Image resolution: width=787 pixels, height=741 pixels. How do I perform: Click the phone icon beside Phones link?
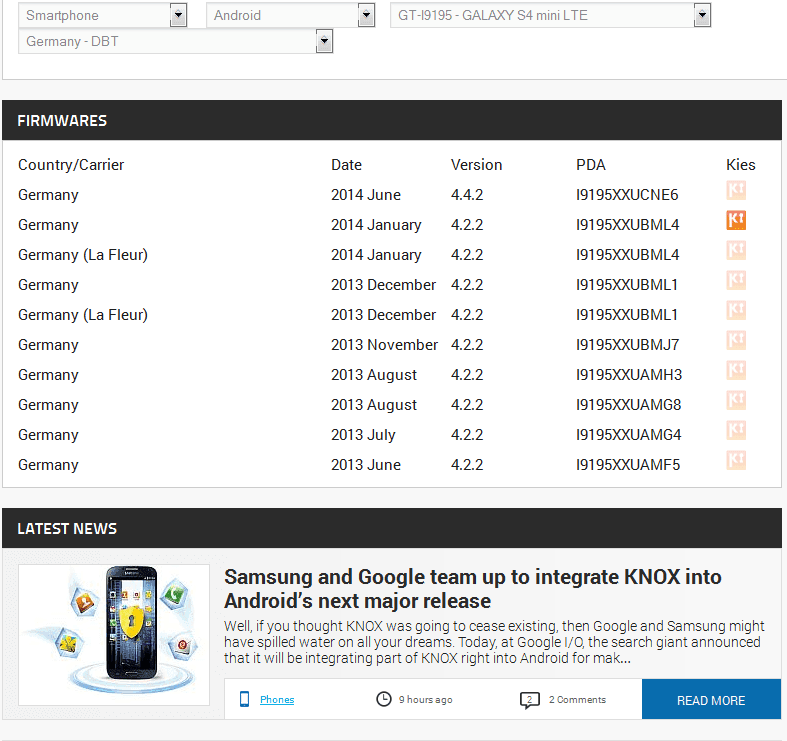tap(244, 699)
